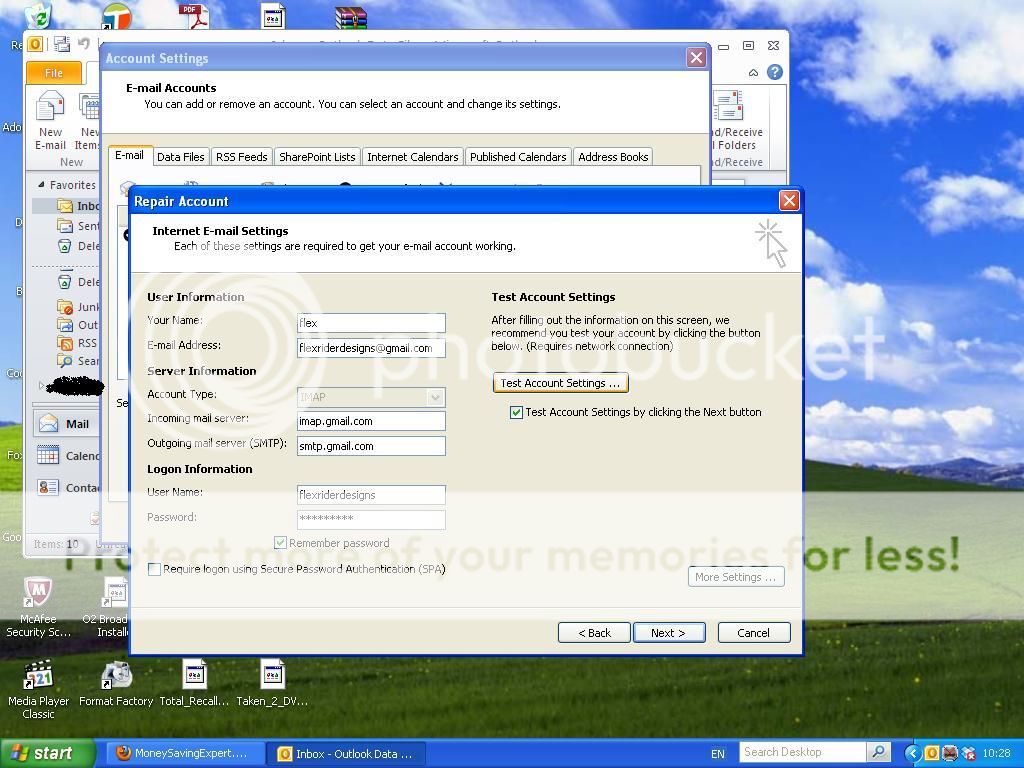1024x768 pixels.
Task: Open McAfee Security Scan desktop icon
Action: coord(38,595)
